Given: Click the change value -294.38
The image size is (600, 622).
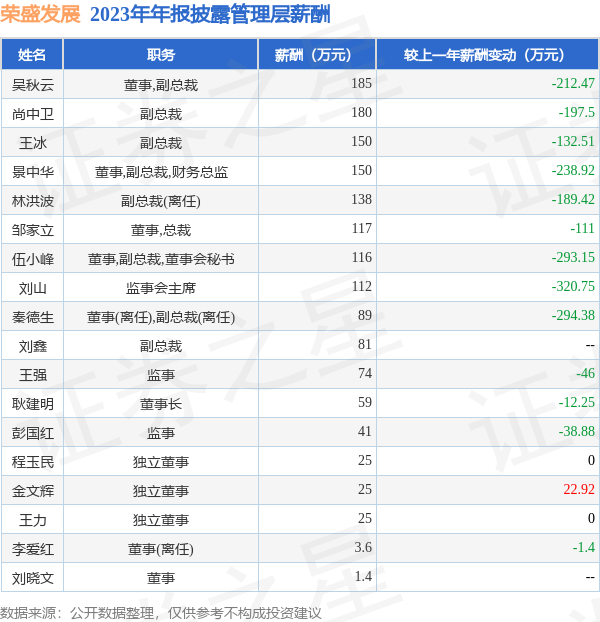Looking at the screenshot, I should pos(573,315).
